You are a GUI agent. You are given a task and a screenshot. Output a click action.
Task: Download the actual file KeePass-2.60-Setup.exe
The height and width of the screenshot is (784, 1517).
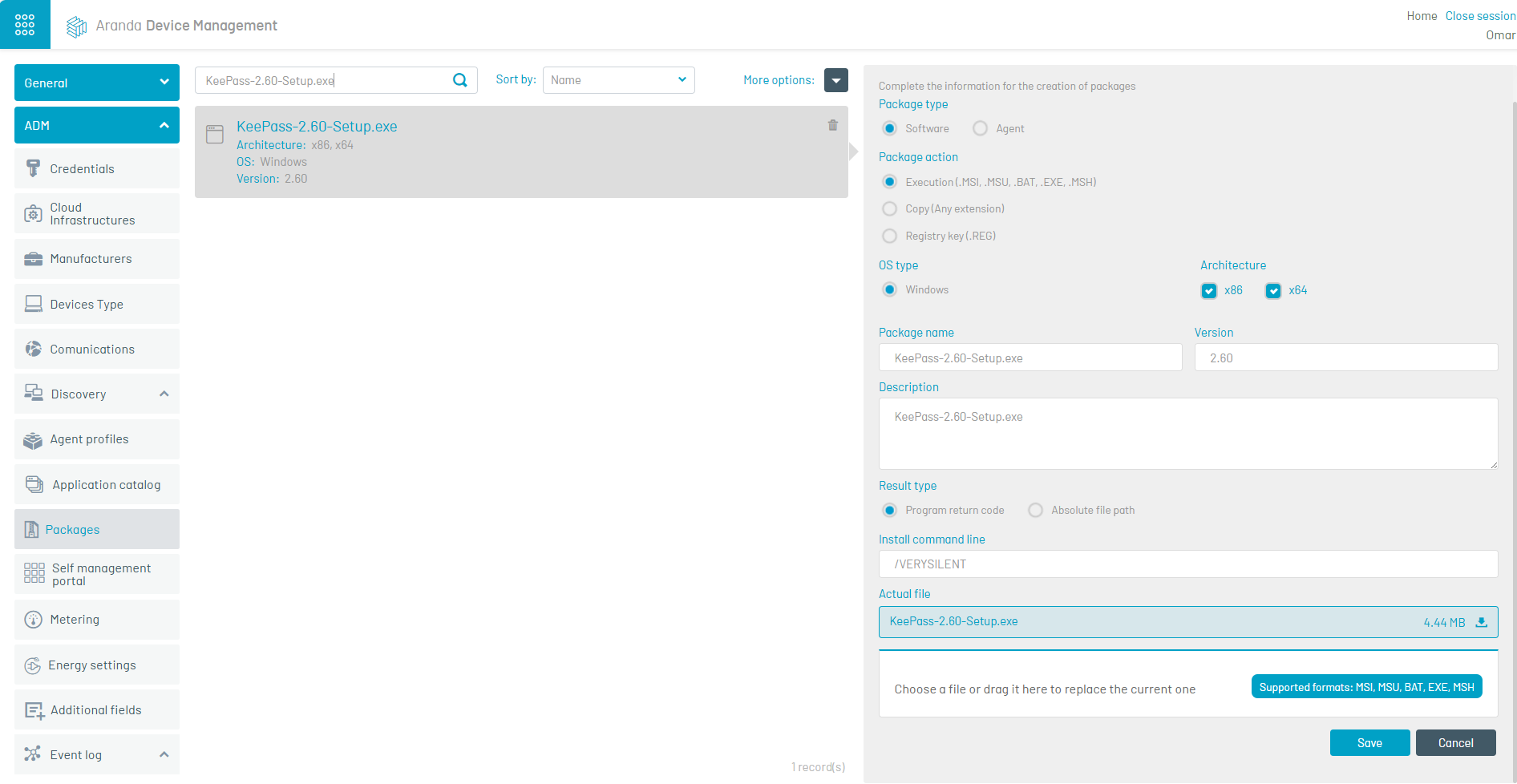pyautogui.click(x=1481, y=622)
